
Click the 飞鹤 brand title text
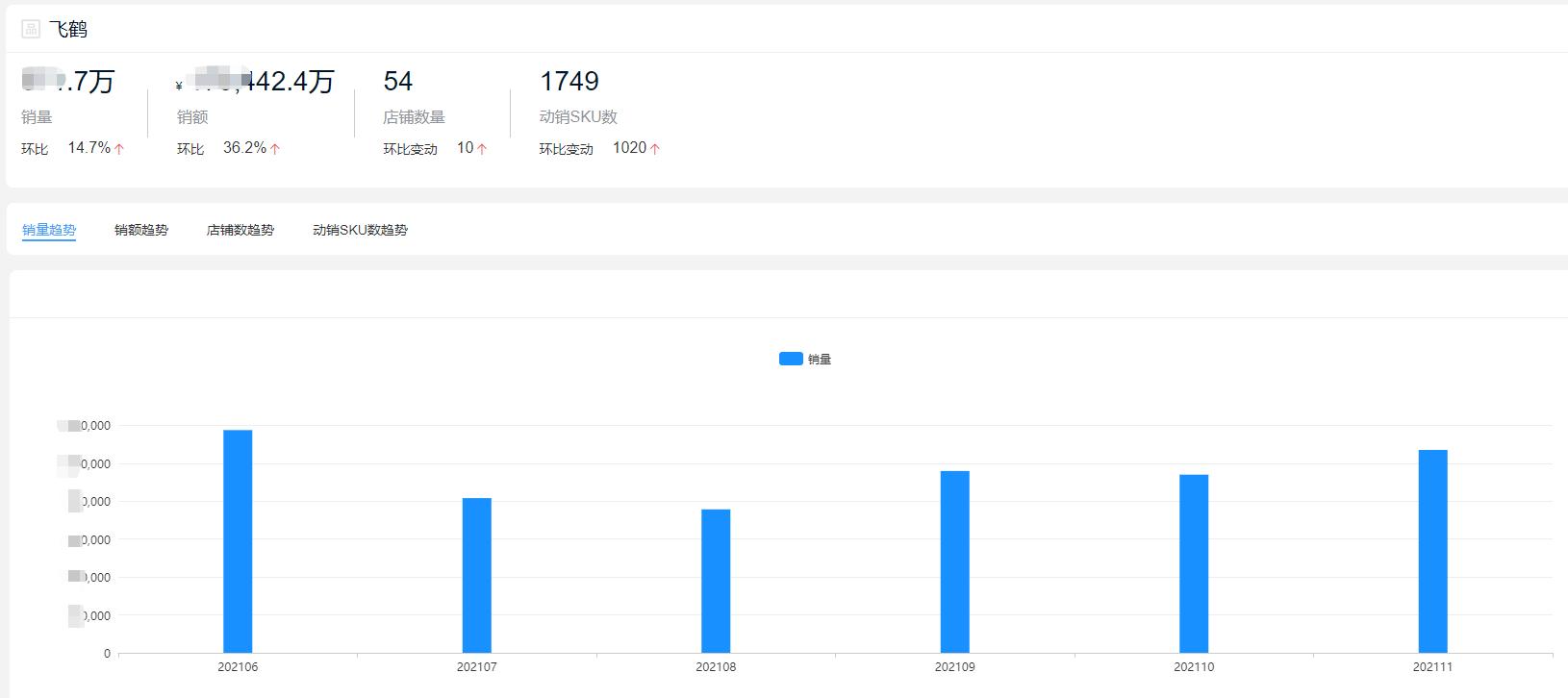tap(68, 30)
